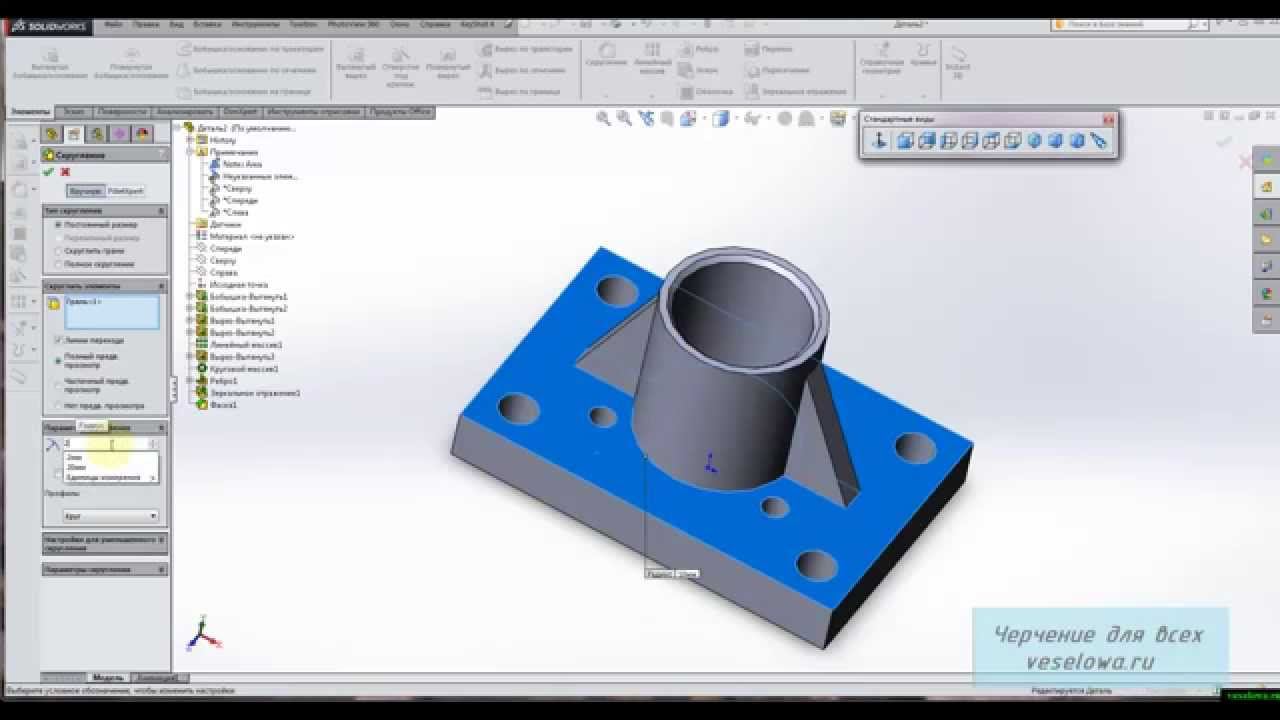Screen dimensions: 1280x720
Task: Select Нет предв. просмотра radio button
Action: [58, 406]
